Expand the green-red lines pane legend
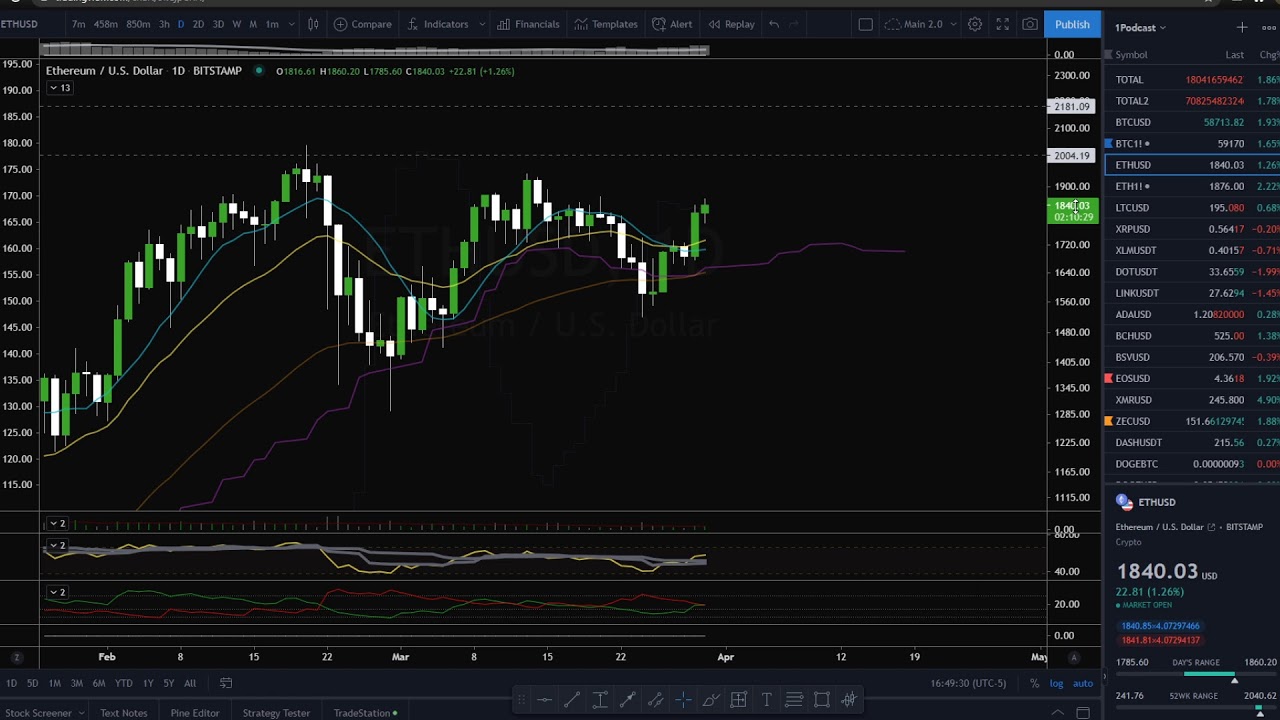Viewport: 1280px width, 720px height. (57, 592)
